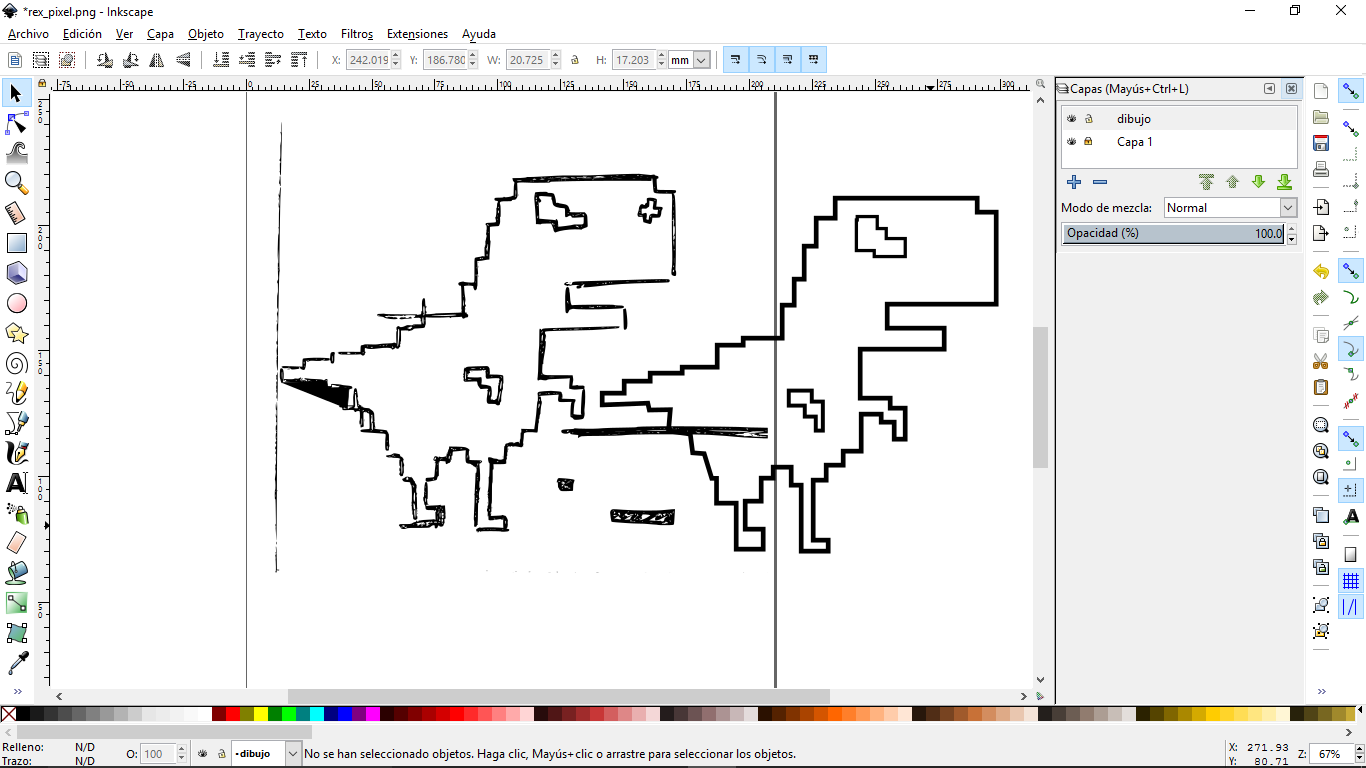
Task: Expand commands bar overflow chevron at bottom right
Action: 1321,691
